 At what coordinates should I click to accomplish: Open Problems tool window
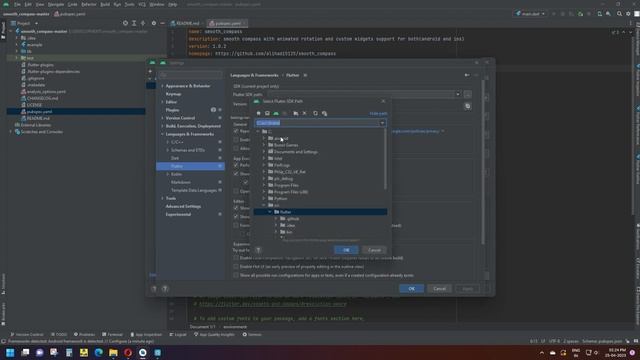[84, 334]
